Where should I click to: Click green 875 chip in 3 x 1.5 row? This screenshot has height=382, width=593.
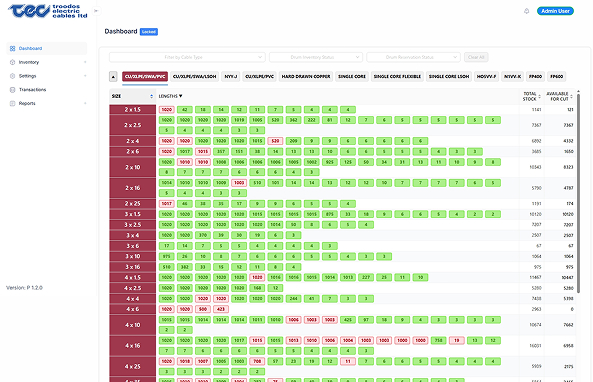click(x=330, y=214)
